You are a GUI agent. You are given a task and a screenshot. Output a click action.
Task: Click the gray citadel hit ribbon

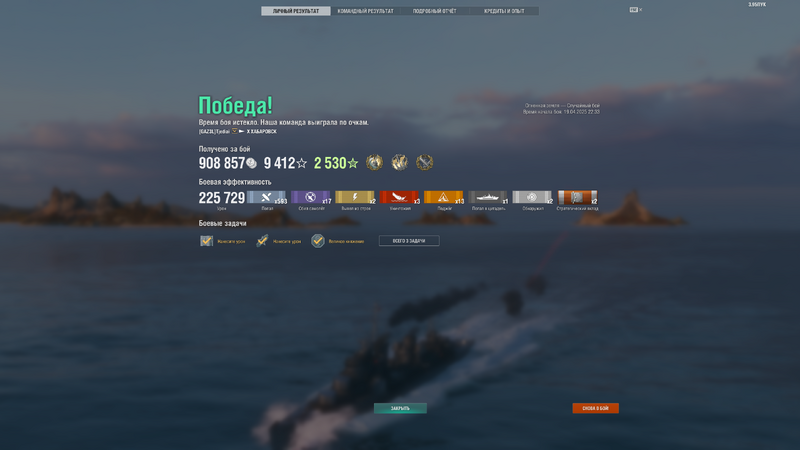488,197
